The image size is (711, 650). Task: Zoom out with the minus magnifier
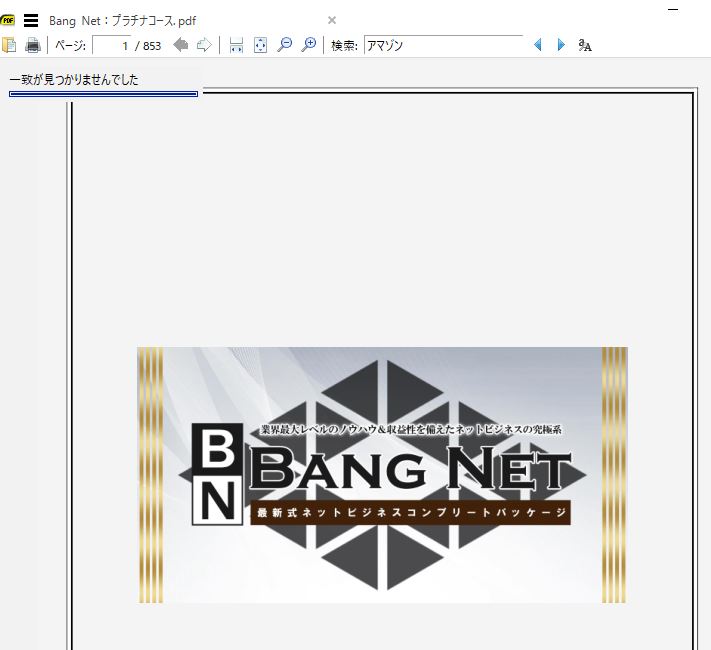pos(284,44)
